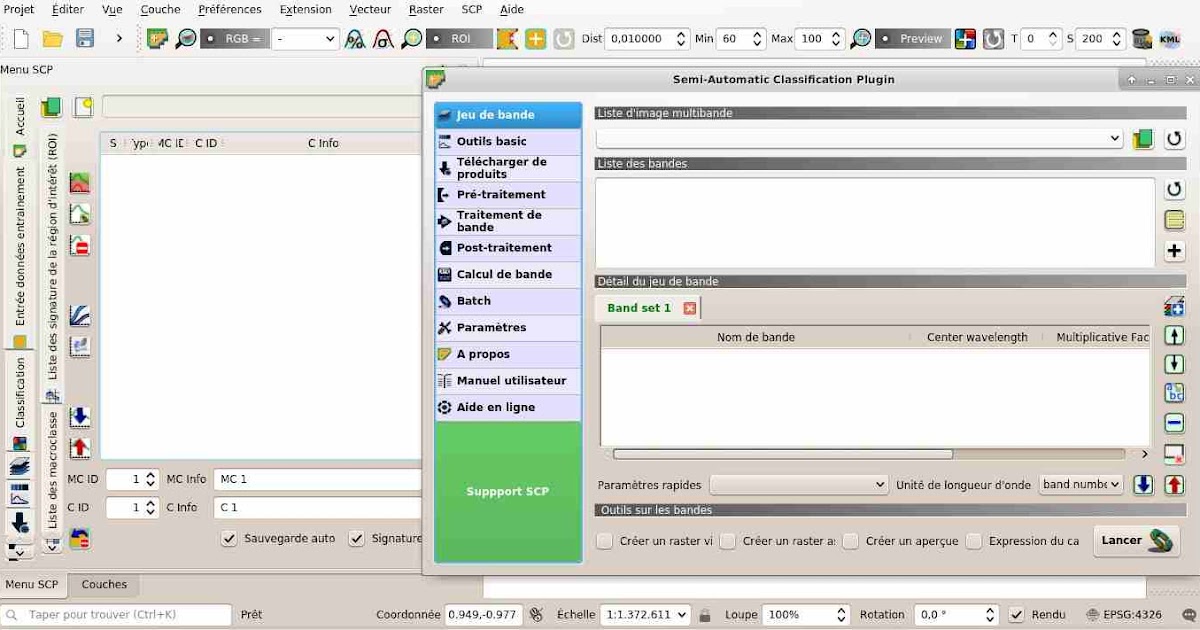This screenshot has width=1200, height=630.
Task: Add band to band set plus icon
Action: (1175, 251)
